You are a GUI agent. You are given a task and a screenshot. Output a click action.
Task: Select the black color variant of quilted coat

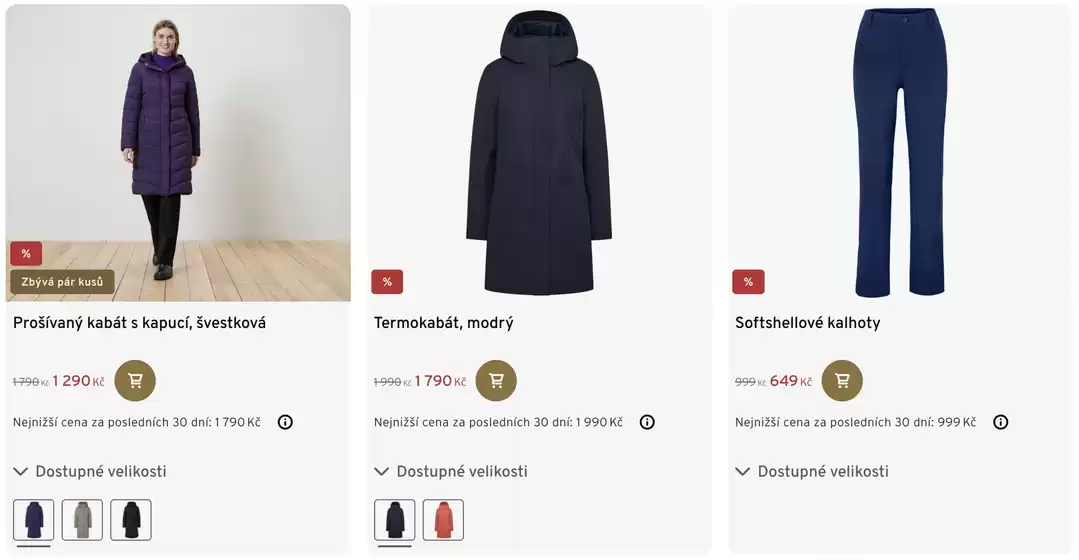131,520
